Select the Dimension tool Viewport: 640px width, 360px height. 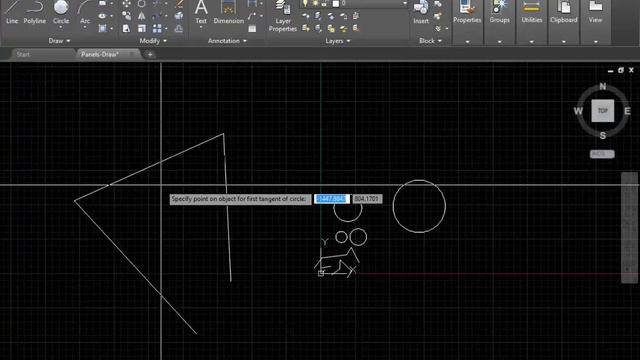tap(229, 12)
